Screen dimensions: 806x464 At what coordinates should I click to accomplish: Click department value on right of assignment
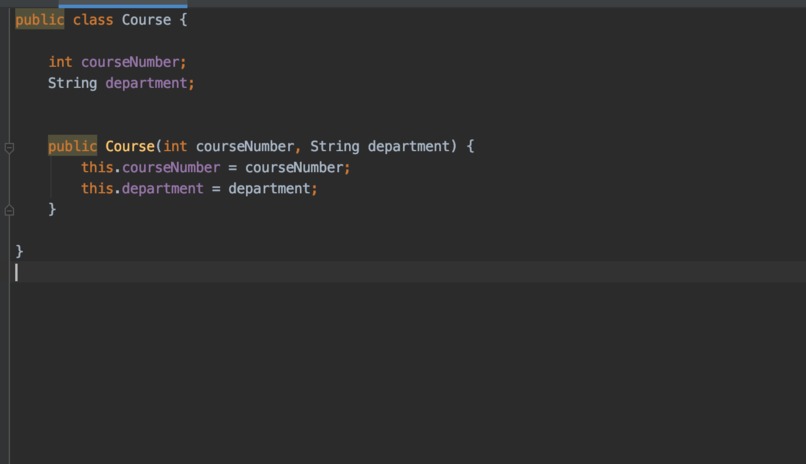269,189
